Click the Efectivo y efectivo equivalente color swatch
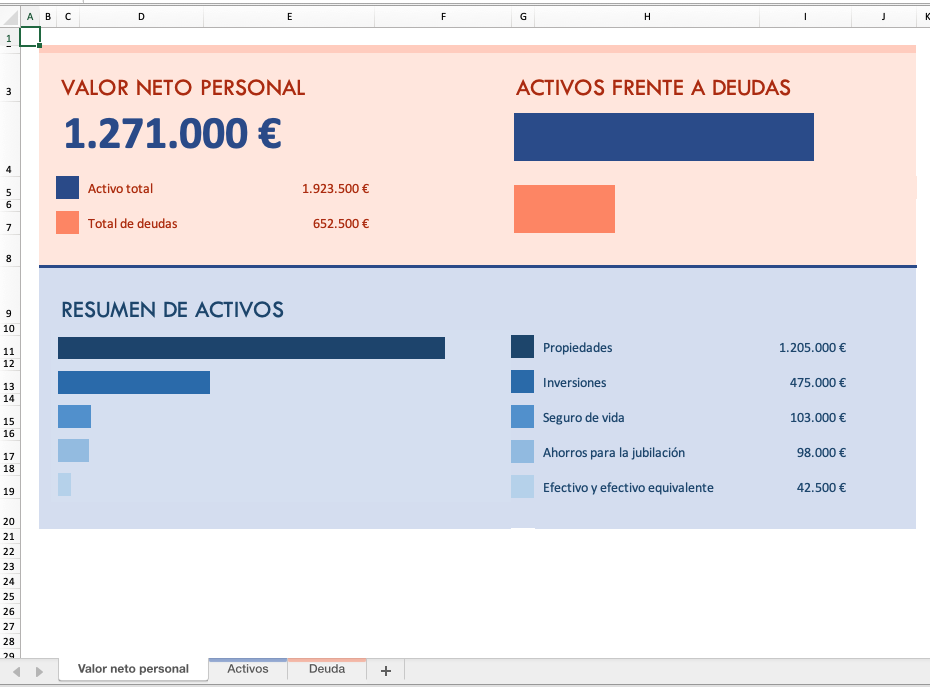Screen dimensions: 930x687 [x=521, y=487]
